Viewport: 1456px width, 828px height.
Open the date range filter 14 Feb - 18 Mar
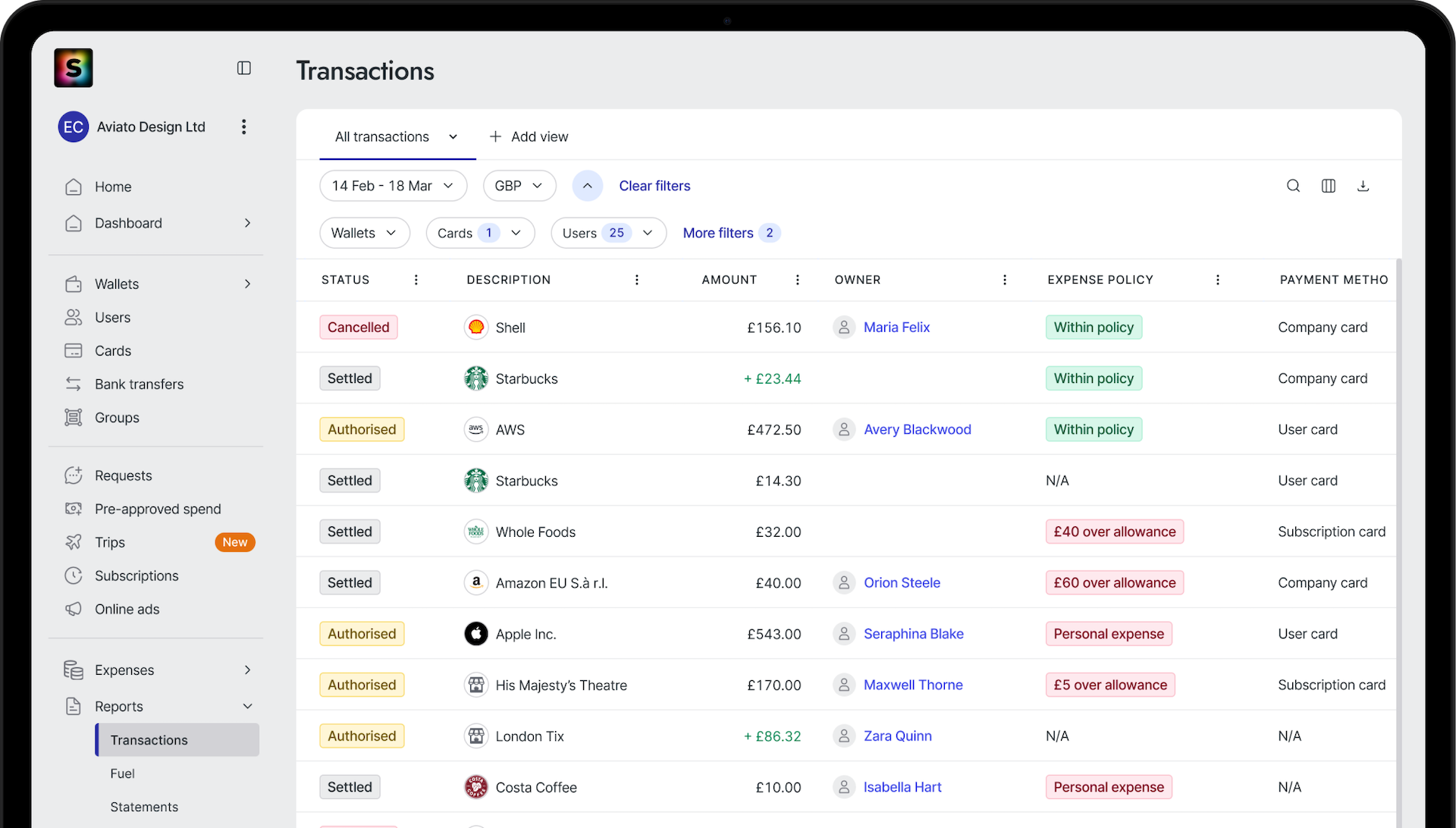pyautogui.click(x=393, y=186)
